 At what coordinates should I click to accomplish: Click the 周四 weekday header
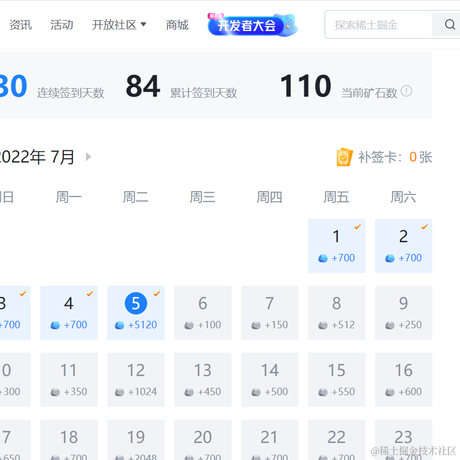click(269, 197)
